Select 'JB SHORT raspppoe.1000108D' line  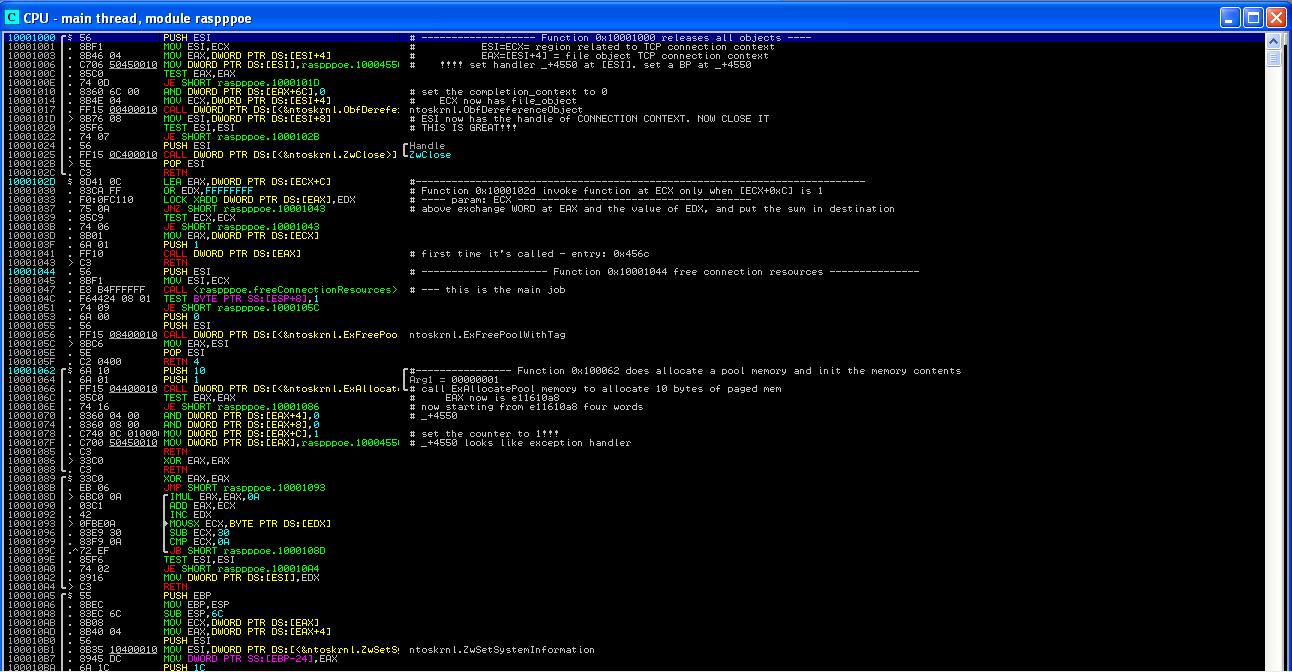pyautogui.click(x=247, y=551)
